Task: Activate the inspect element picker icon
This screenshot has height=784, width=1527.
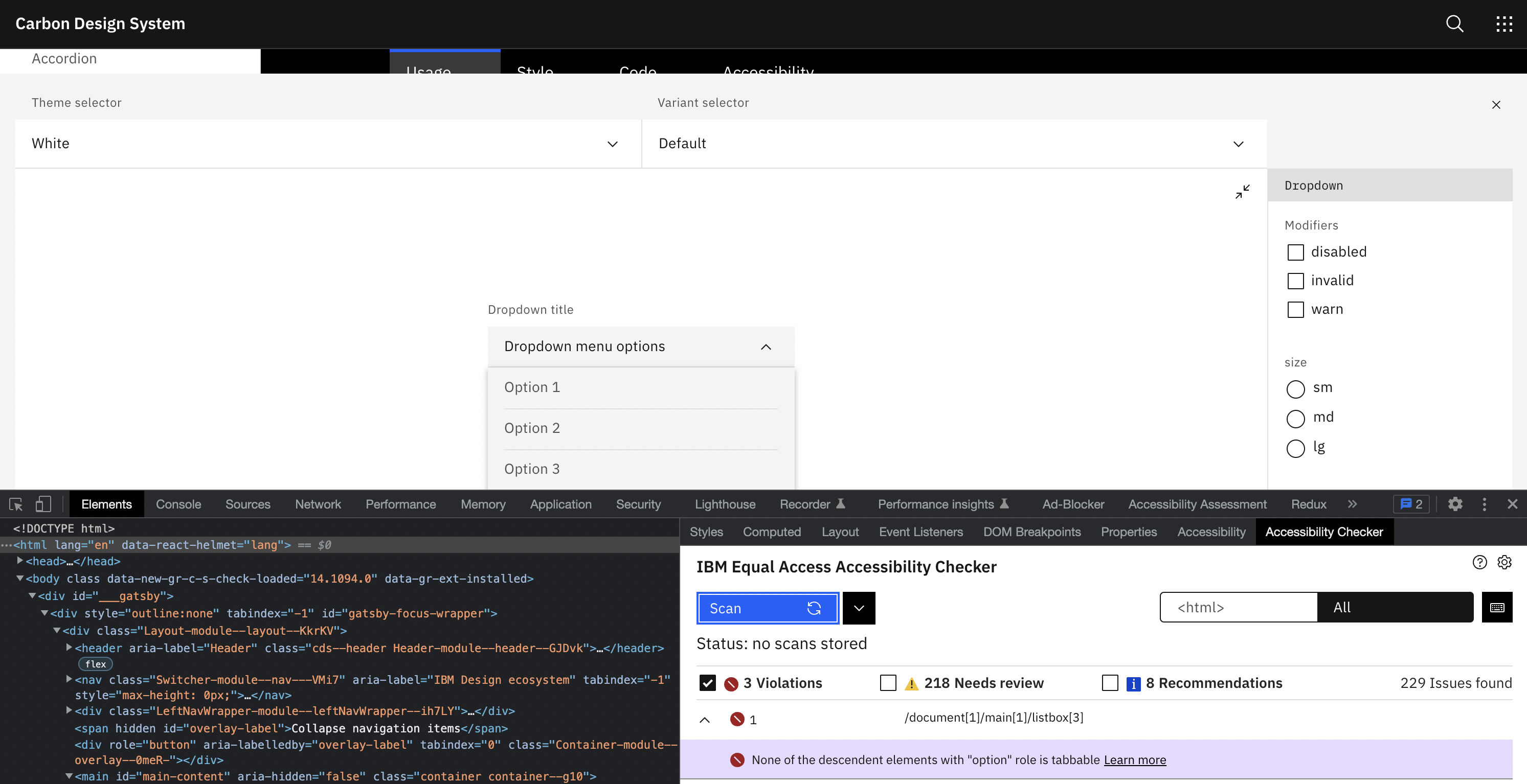Action: coord(16,504)
